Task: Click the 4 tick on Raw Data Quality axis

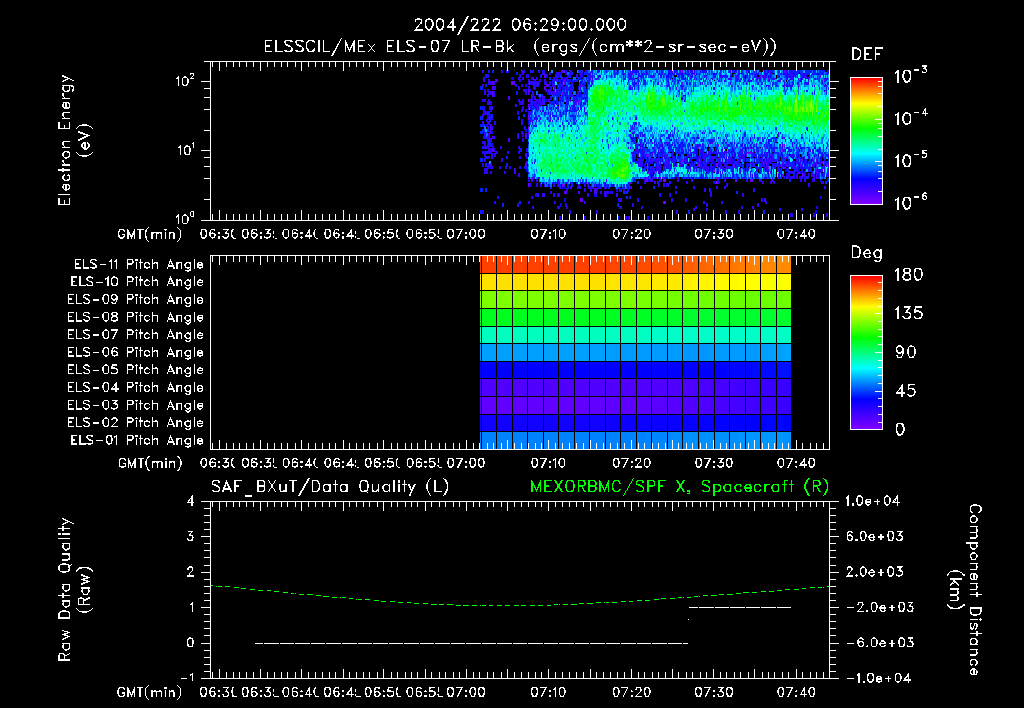Action: pyautogui.click(x=191, y=501)
